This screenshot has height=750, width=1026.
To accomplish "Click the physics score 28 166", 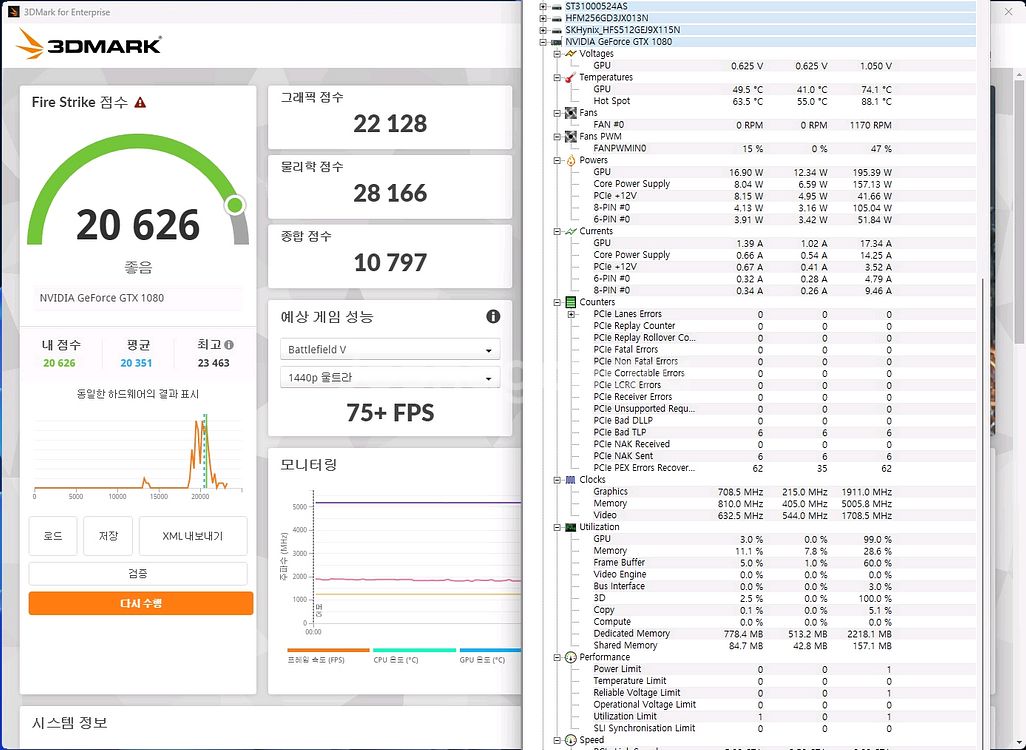I will (390, 193).
